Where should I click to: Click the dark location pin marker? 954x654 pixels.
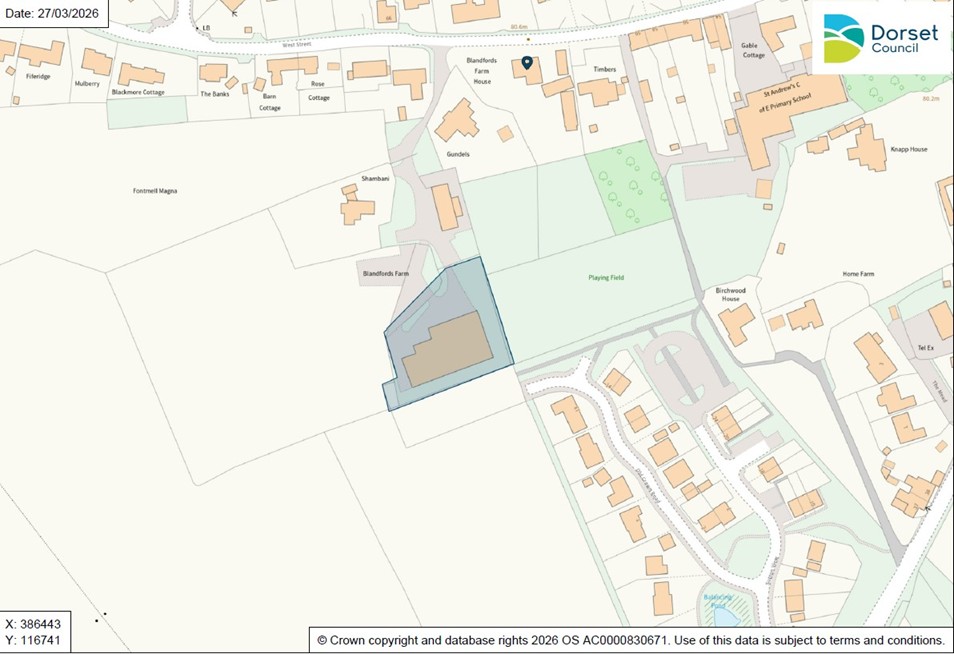click(x=527, y=63)
